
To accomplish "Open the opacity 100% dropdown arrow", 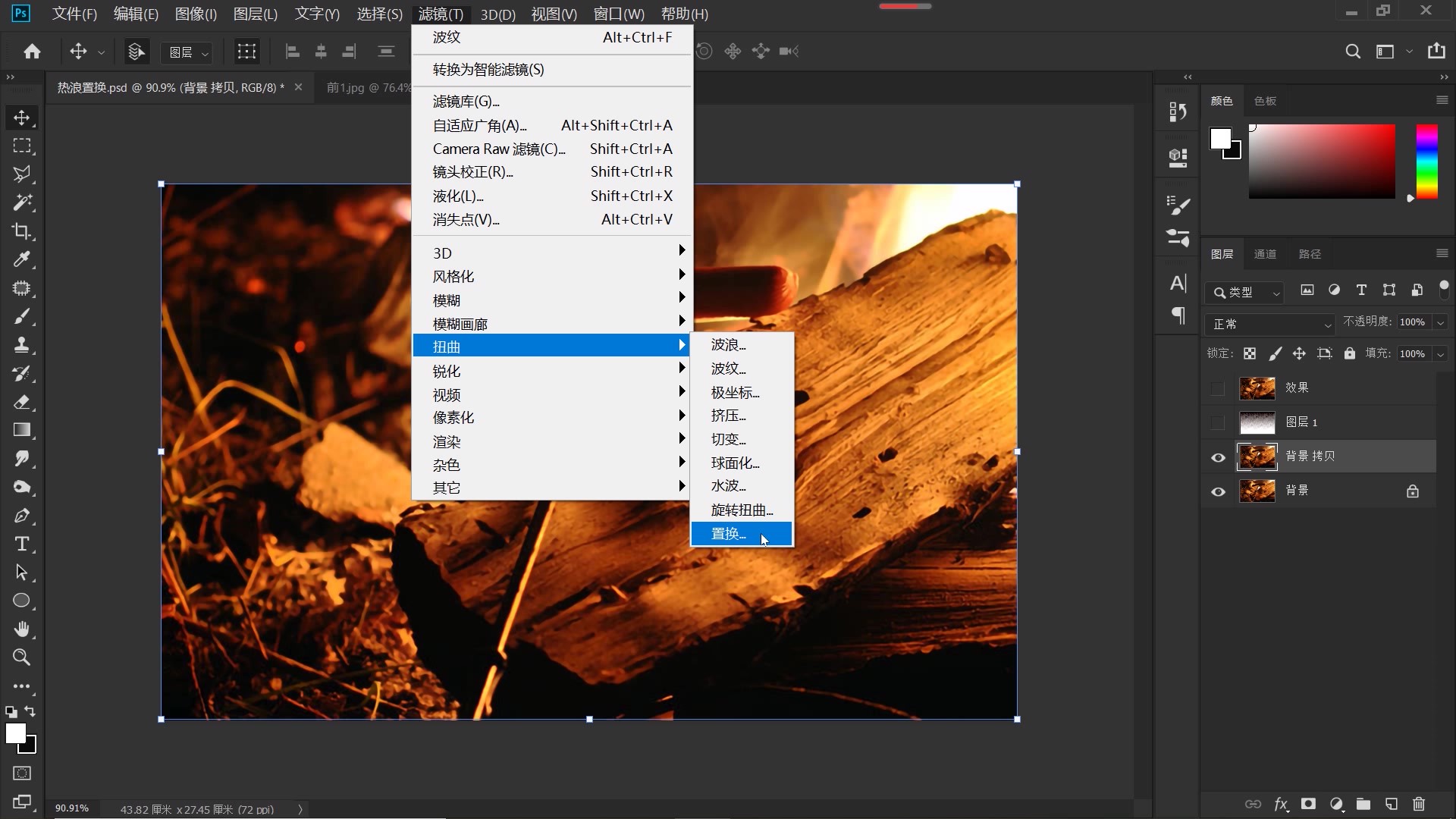I will pos(1440,323).
